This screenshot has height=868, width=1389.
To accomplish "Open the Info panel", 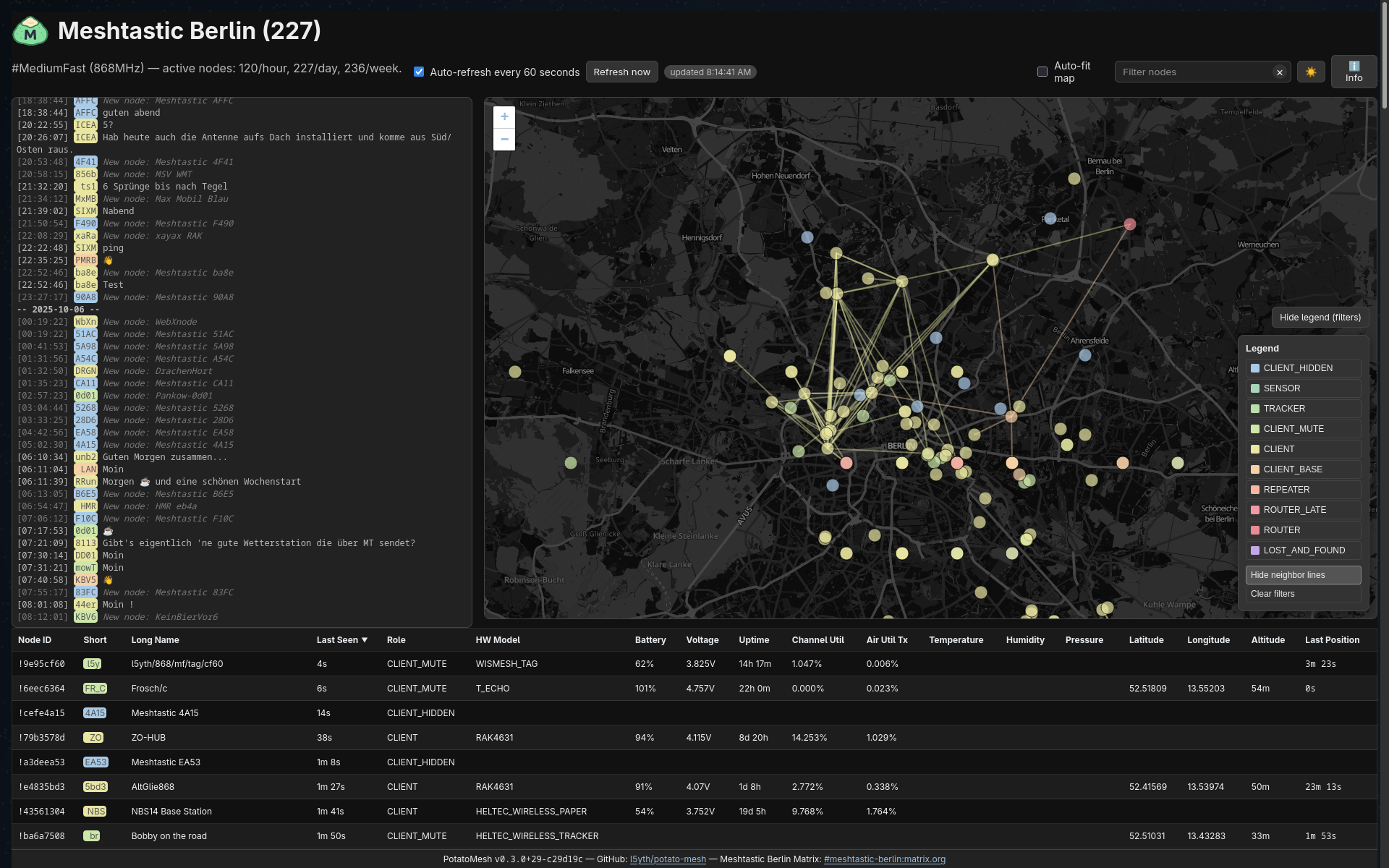I will (1354, 72).
